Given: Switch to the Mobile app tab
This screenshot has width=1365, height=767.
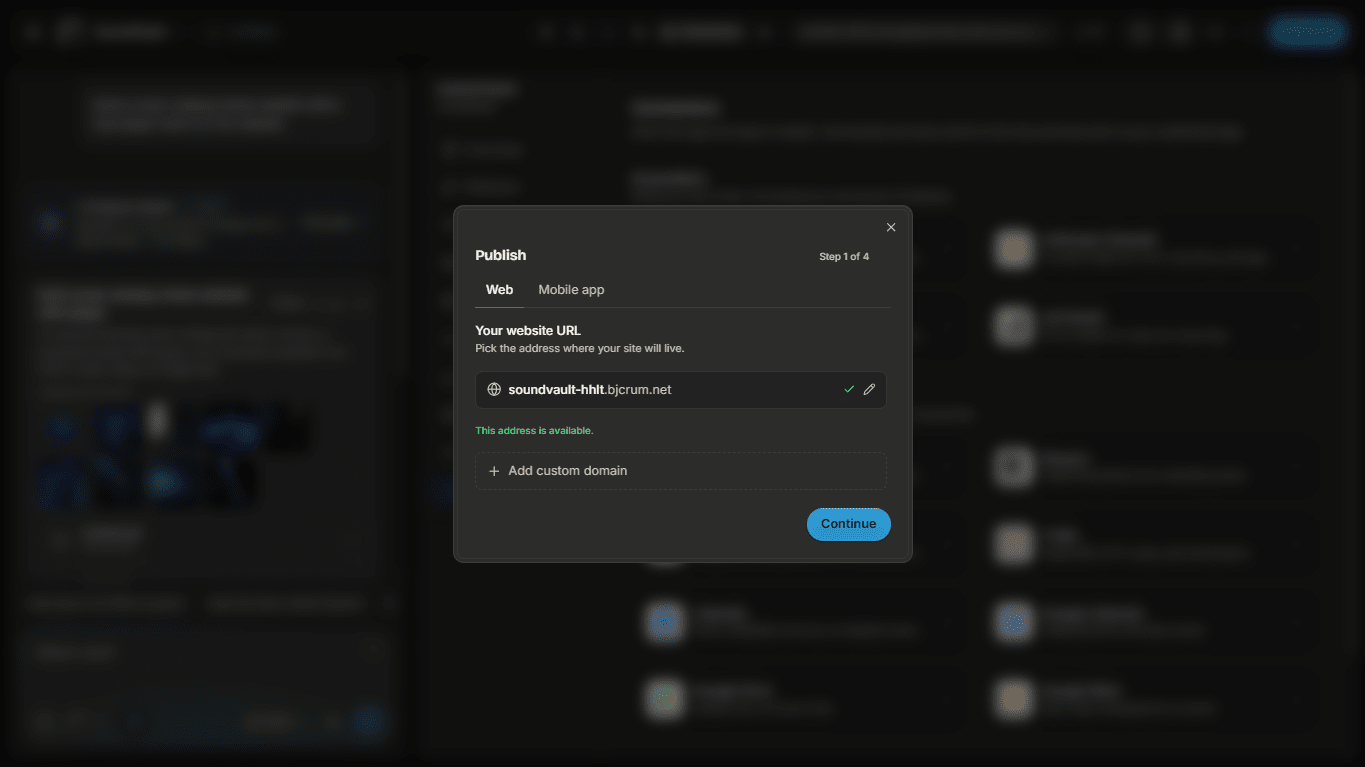Looking at the screenshot, I should tap(571, 289).
